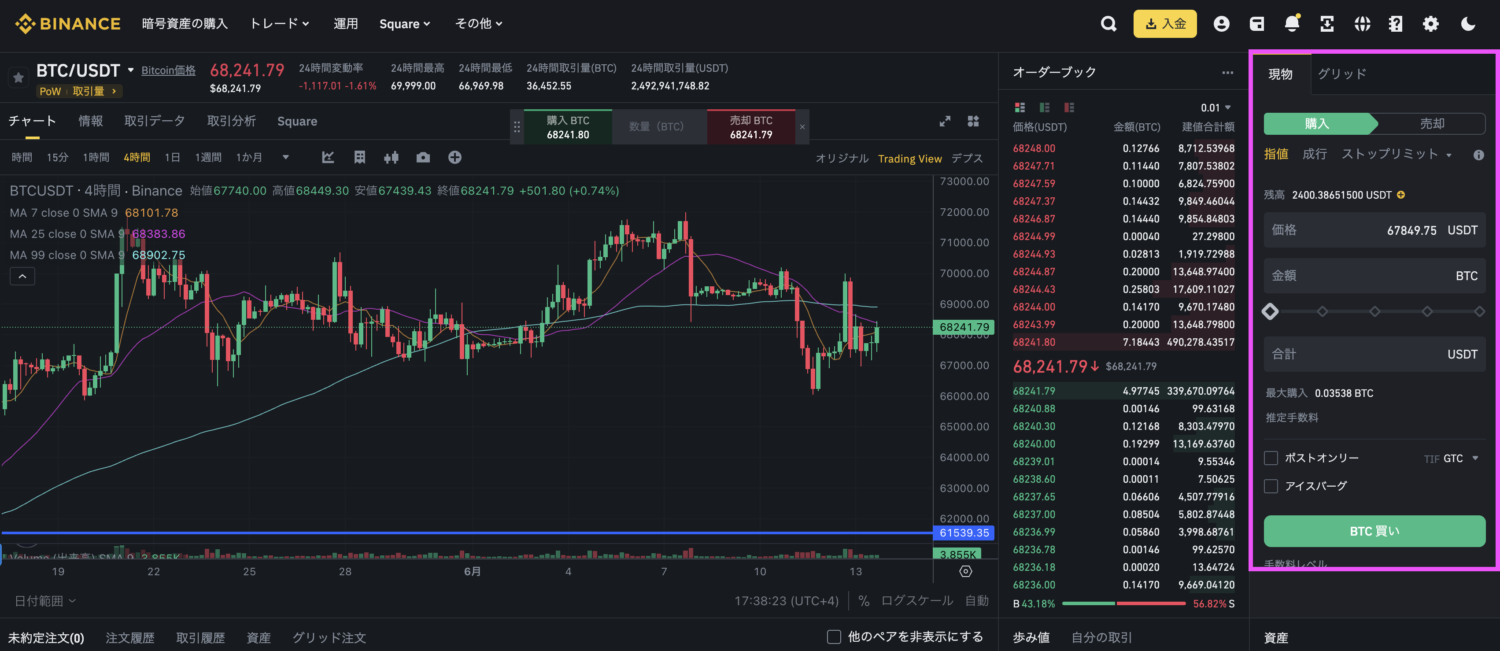Take a chart snapshot with camera icon
The width and height of the screenshot is (1500, 651).
coord(423,157)
